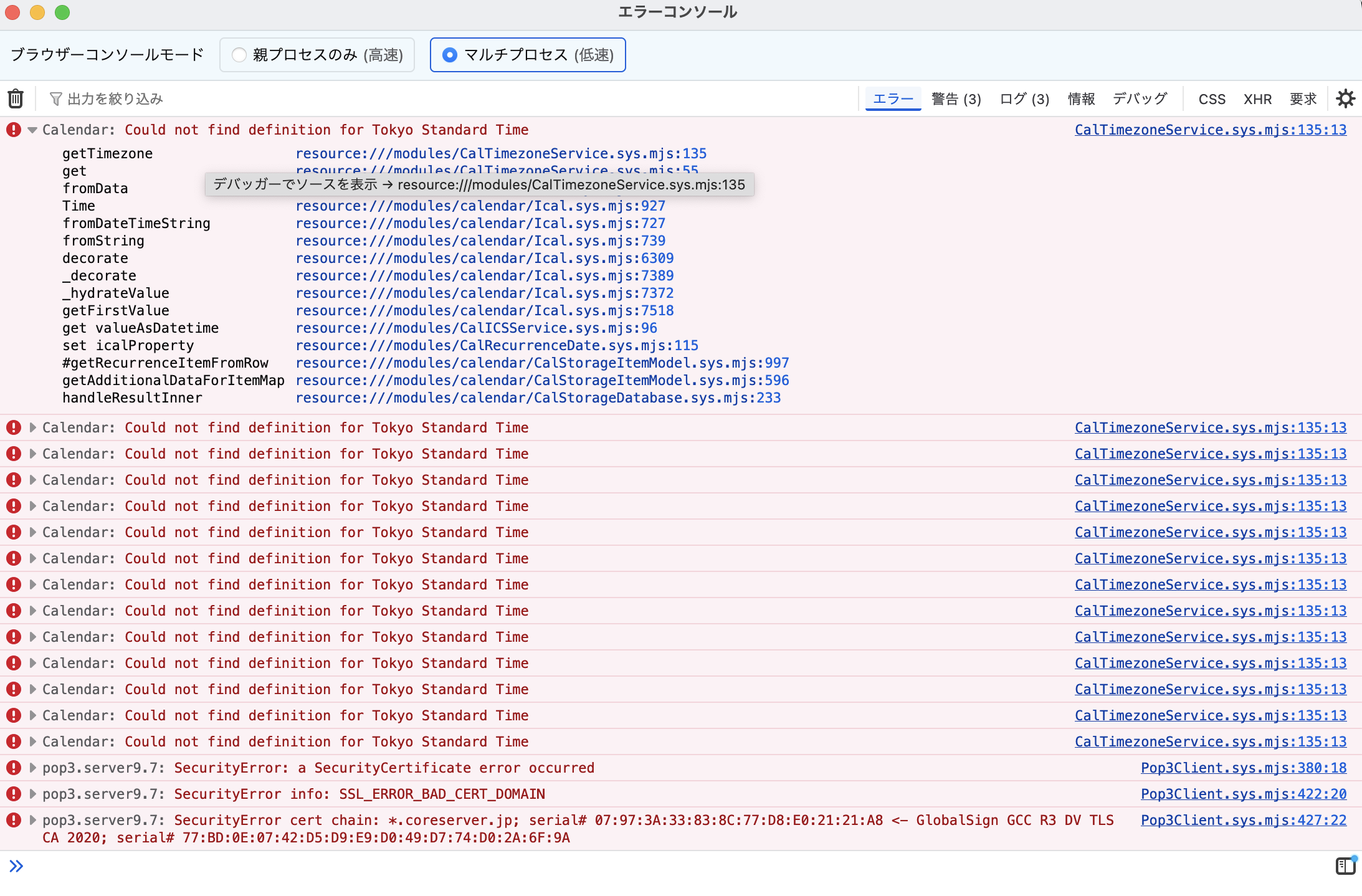
Task: Switch to the 警告 (3) filter tab
Action: [956, 99]
